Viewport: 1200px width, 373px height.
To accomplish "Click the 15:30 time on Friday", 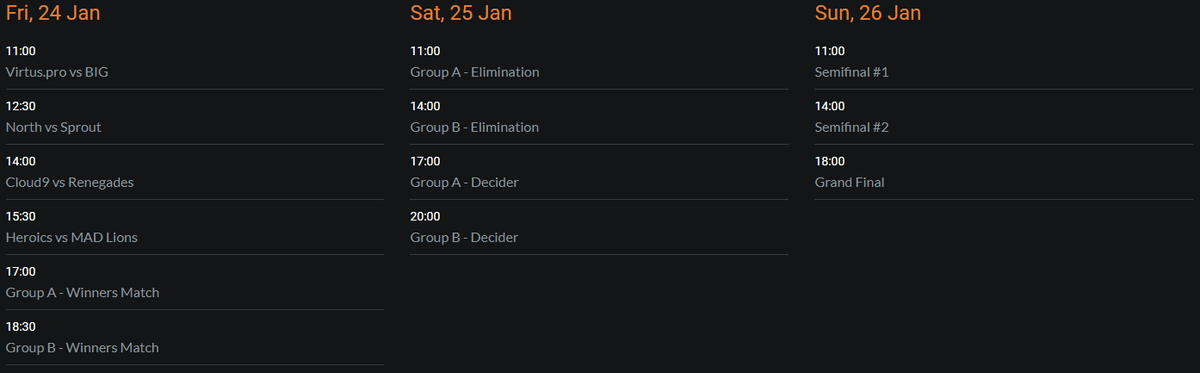I will click(x=21, y=216).
